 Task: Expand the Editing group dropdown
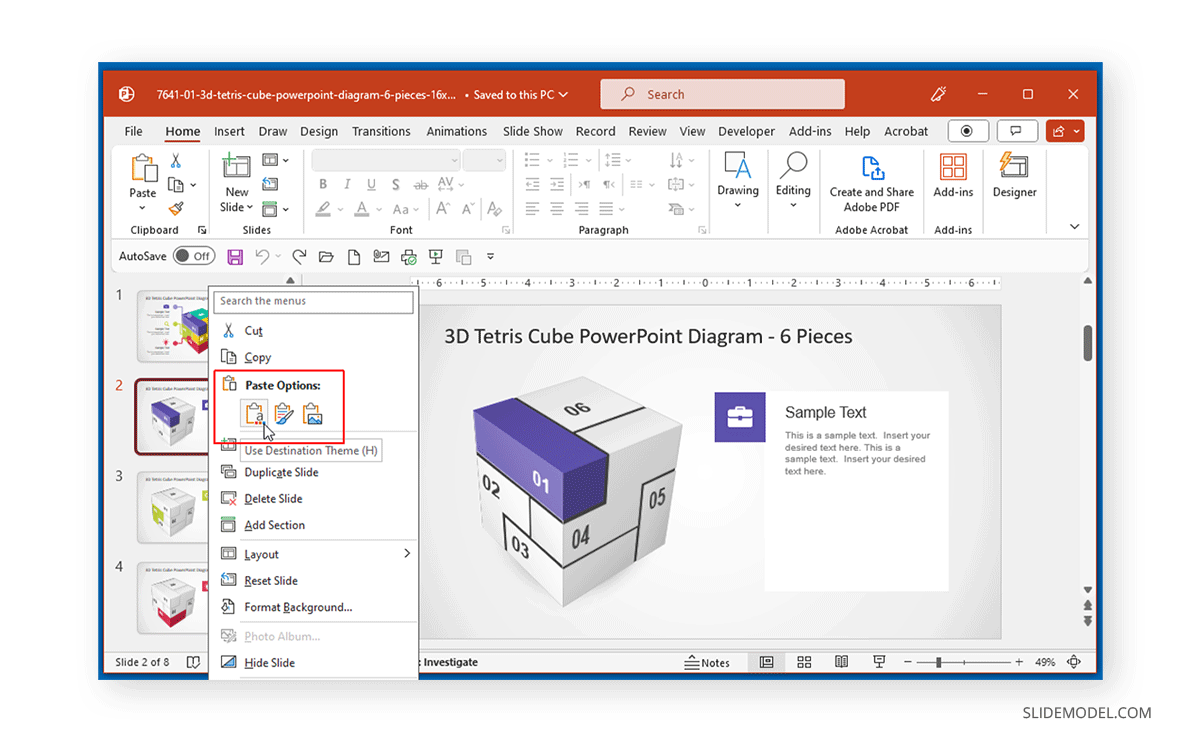pyautogui.click(x=793, y=205)
